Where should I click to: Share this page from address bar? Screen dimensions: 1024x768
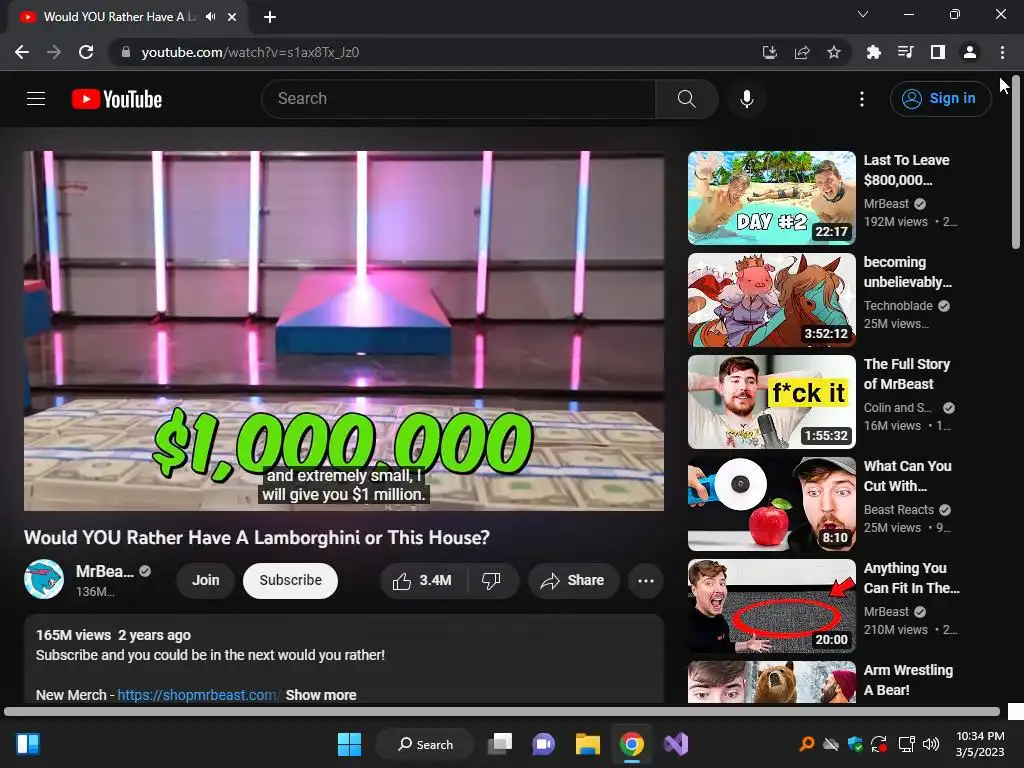[x=802, y=52]
